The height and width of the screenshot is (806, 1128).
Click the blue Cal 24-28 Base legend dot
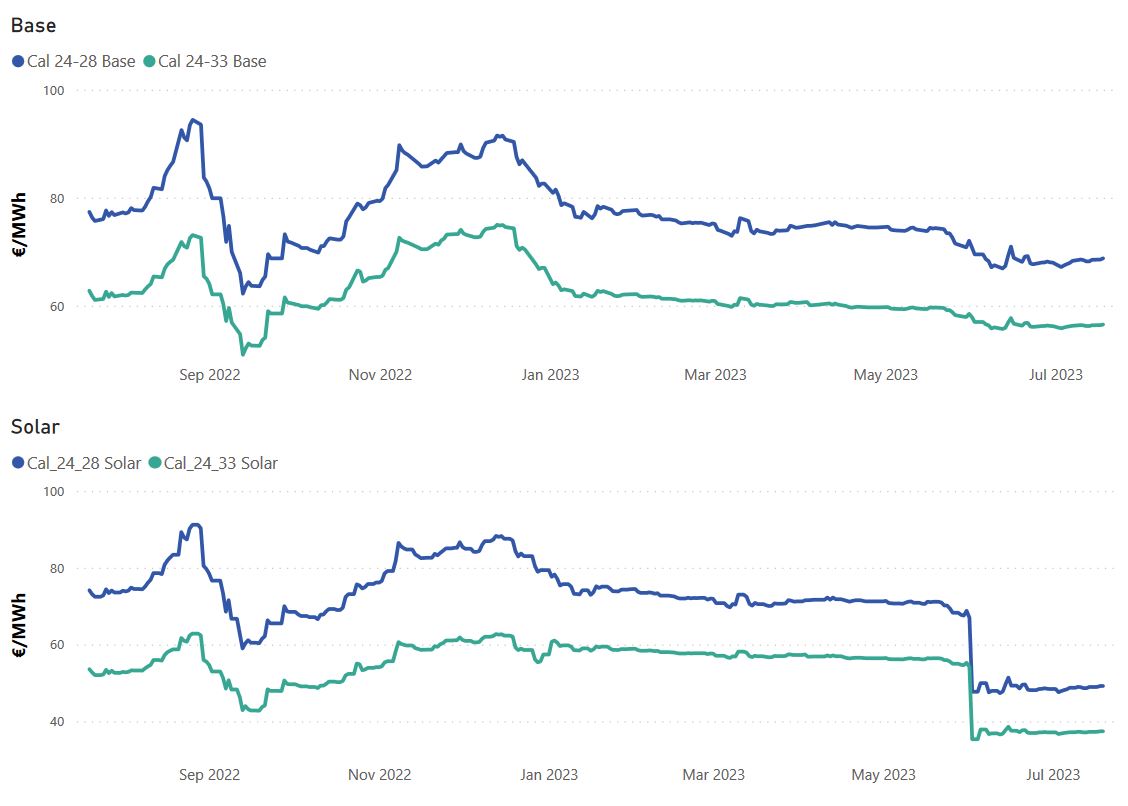[x=18, y=62]
